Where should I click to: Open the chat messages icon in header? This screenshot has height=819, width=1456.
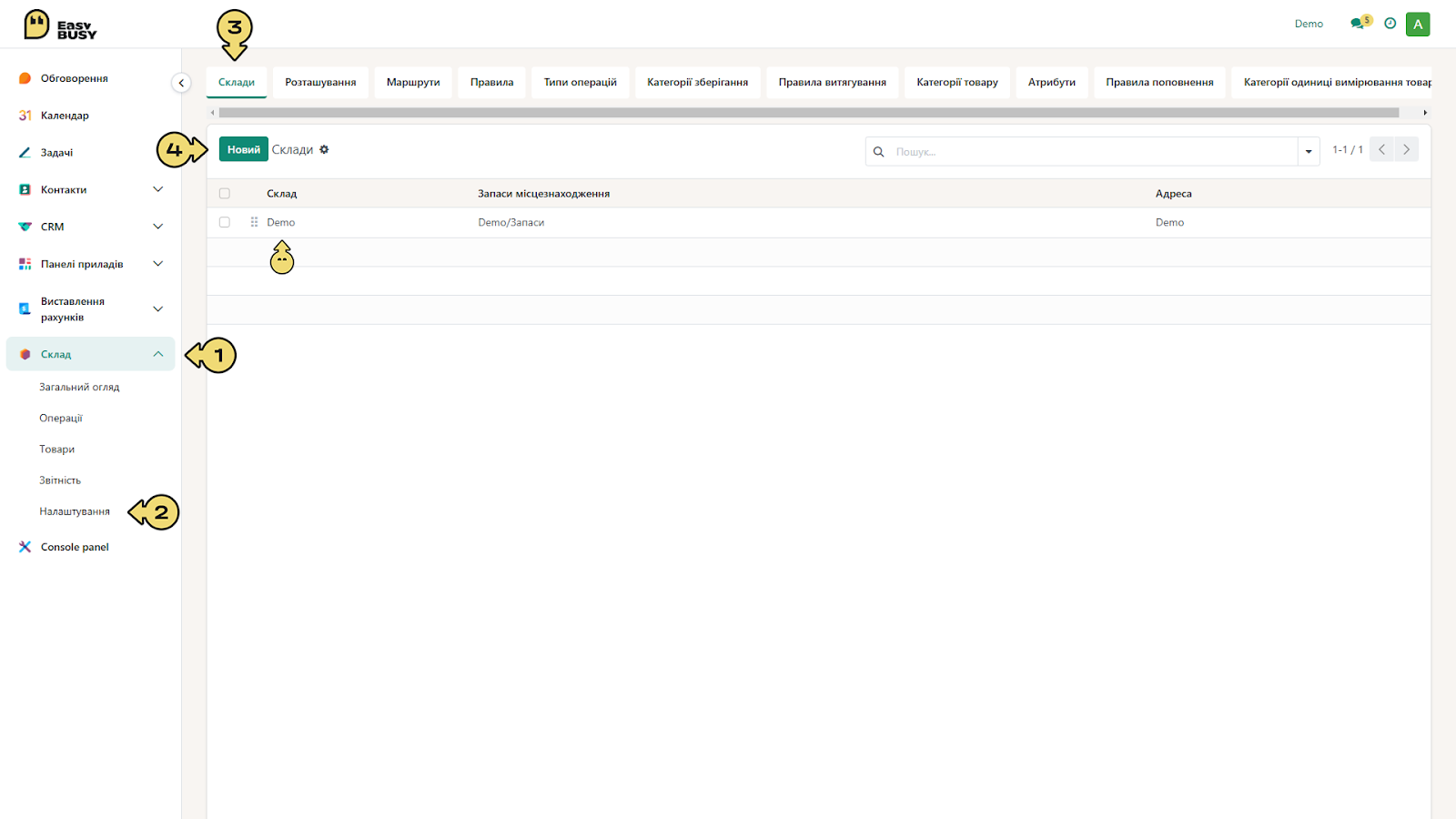1358,24
